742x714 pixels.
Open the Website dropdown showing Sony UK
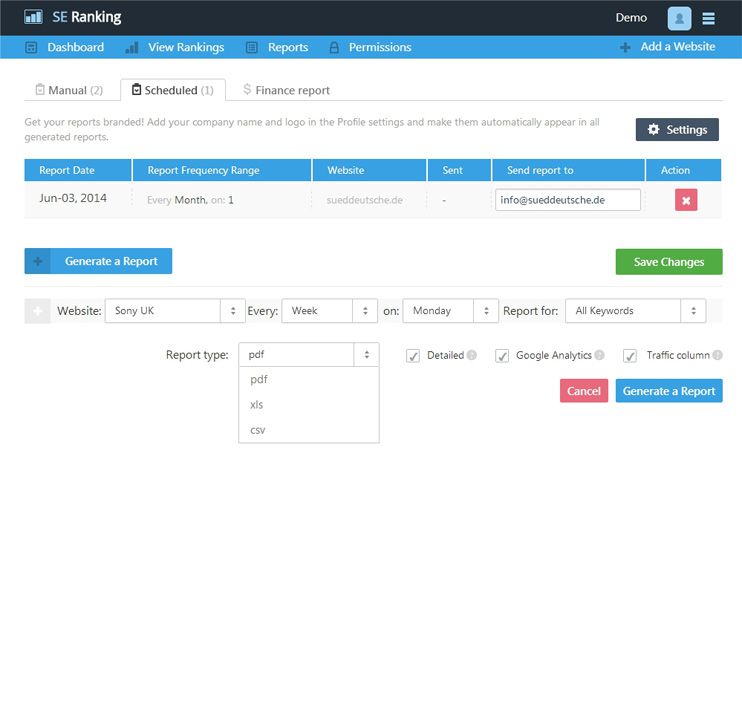175,311
